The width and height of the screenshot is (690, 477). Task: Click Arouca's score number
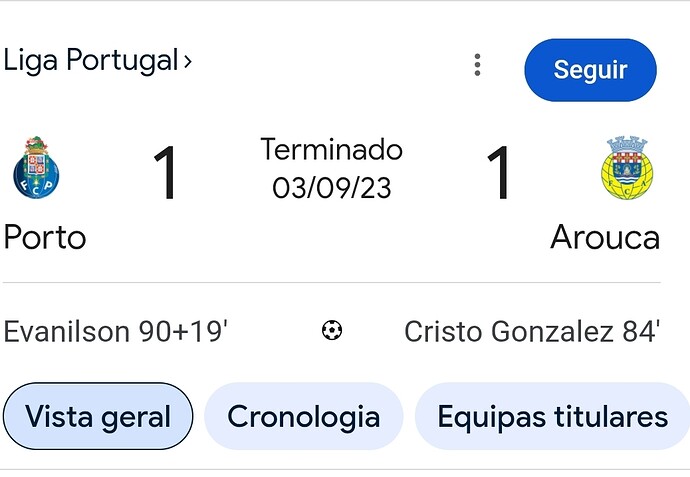point(498,175)
